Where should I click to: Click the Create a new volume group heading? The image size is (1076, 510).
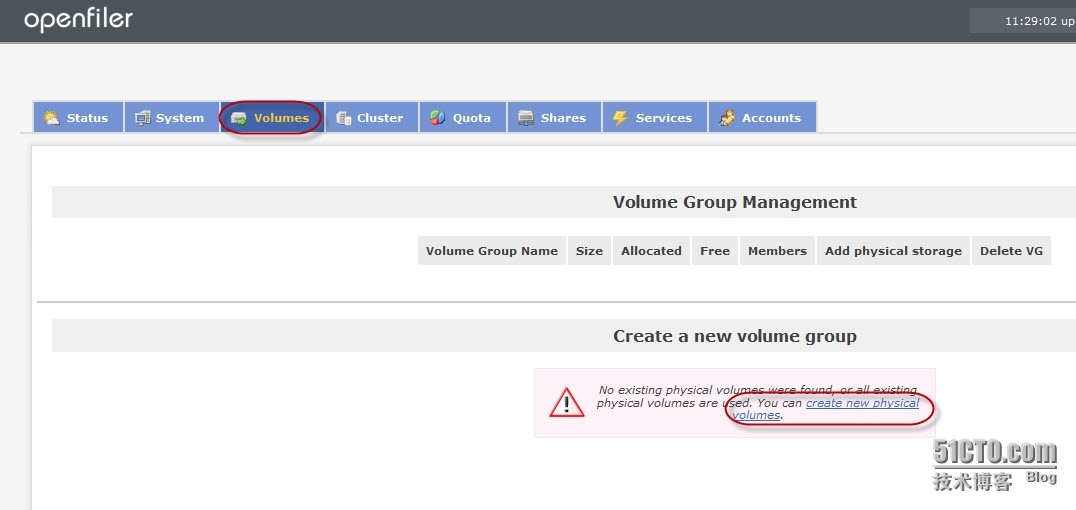[x=735, y=336]
